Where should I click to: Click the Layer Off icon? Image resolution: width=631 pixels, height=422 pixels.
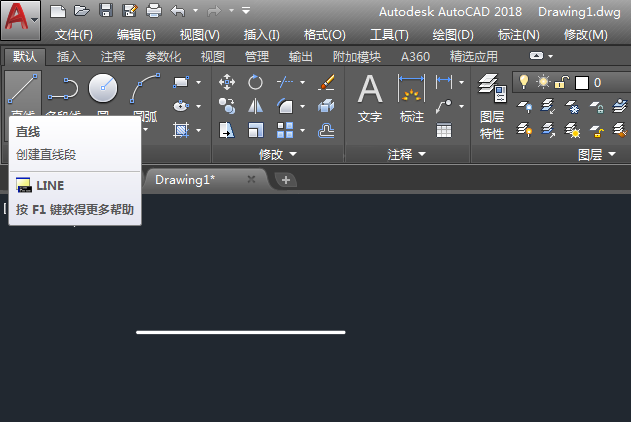pyautogui.click(x=525, y=107)
